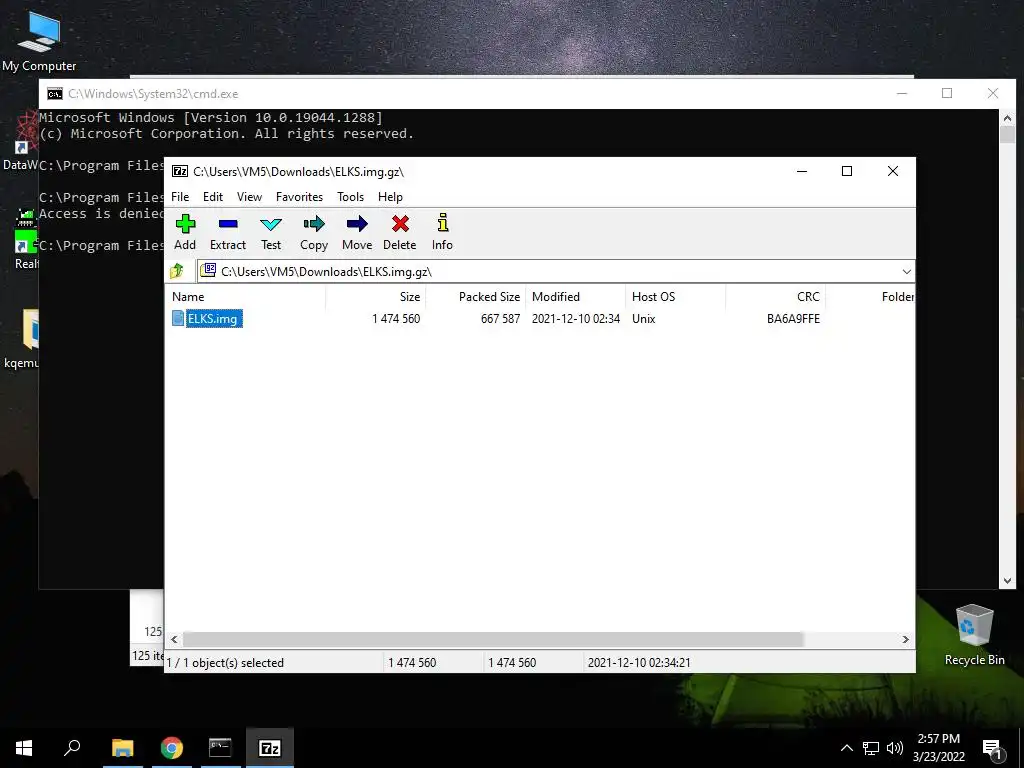Open the volume speaker tray icon

895,748
